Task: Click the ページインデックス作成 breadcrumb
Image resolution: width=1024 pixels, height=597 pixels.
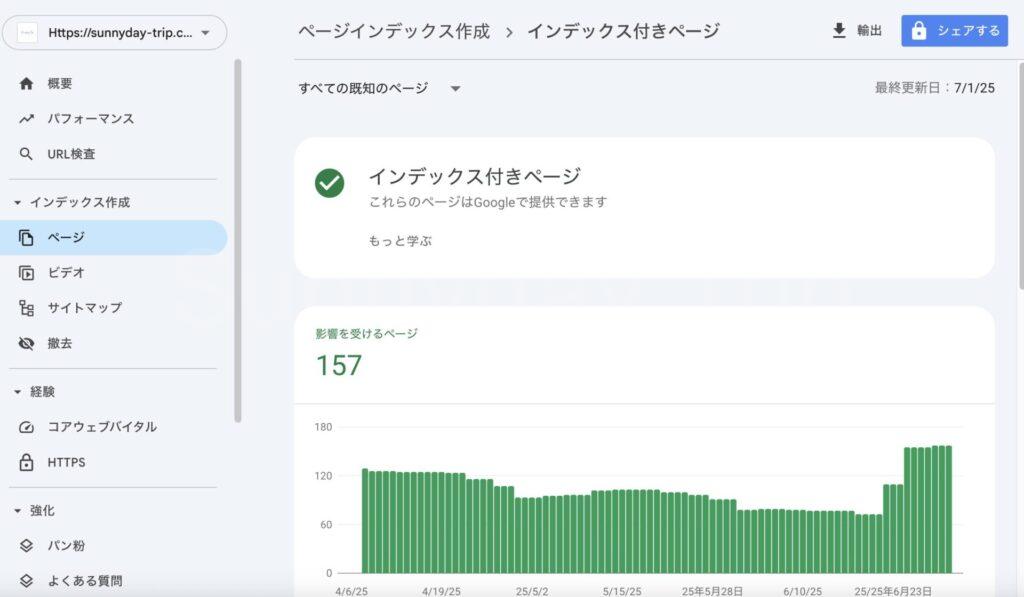Action: 394,31
